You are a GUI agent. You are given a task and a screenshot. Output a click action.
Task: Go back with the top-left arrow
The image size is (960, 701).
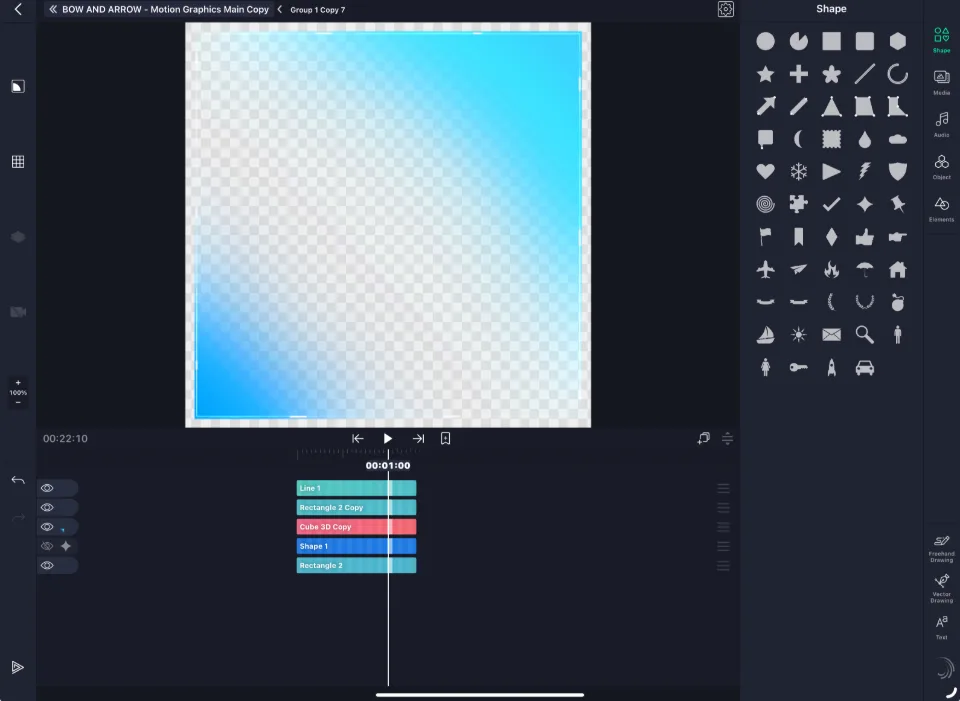[18, 9]
